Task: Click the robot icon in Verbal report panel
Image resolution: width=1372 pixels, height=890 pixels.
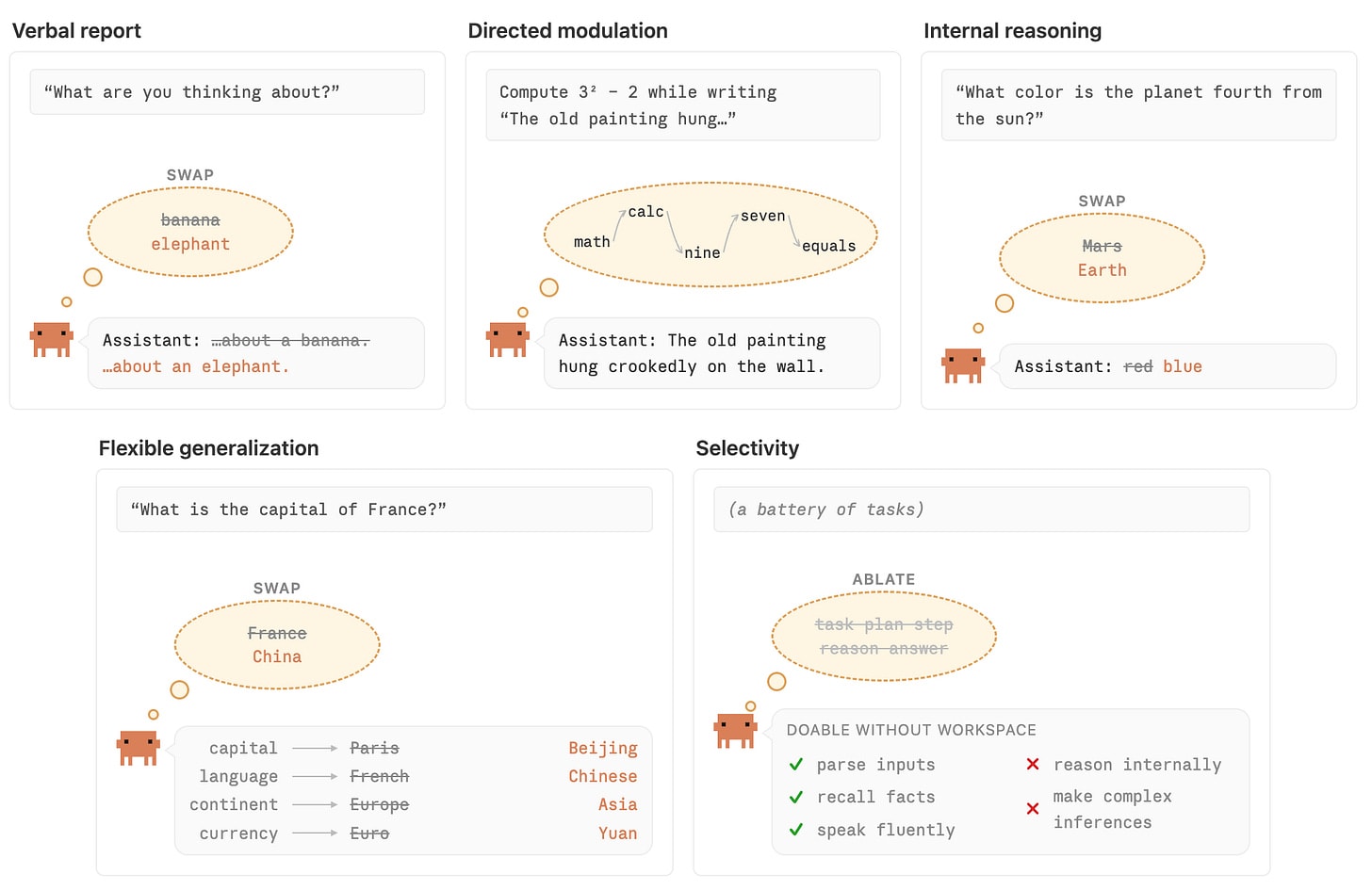Action: [x=52, y=340]
